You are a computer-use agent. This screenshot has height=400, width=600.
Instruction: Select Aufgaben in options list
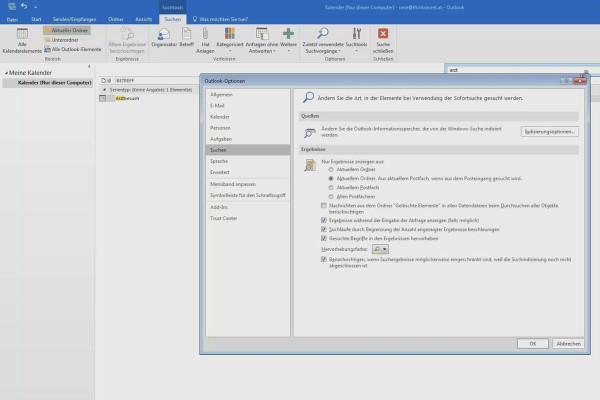click(248, 139)
